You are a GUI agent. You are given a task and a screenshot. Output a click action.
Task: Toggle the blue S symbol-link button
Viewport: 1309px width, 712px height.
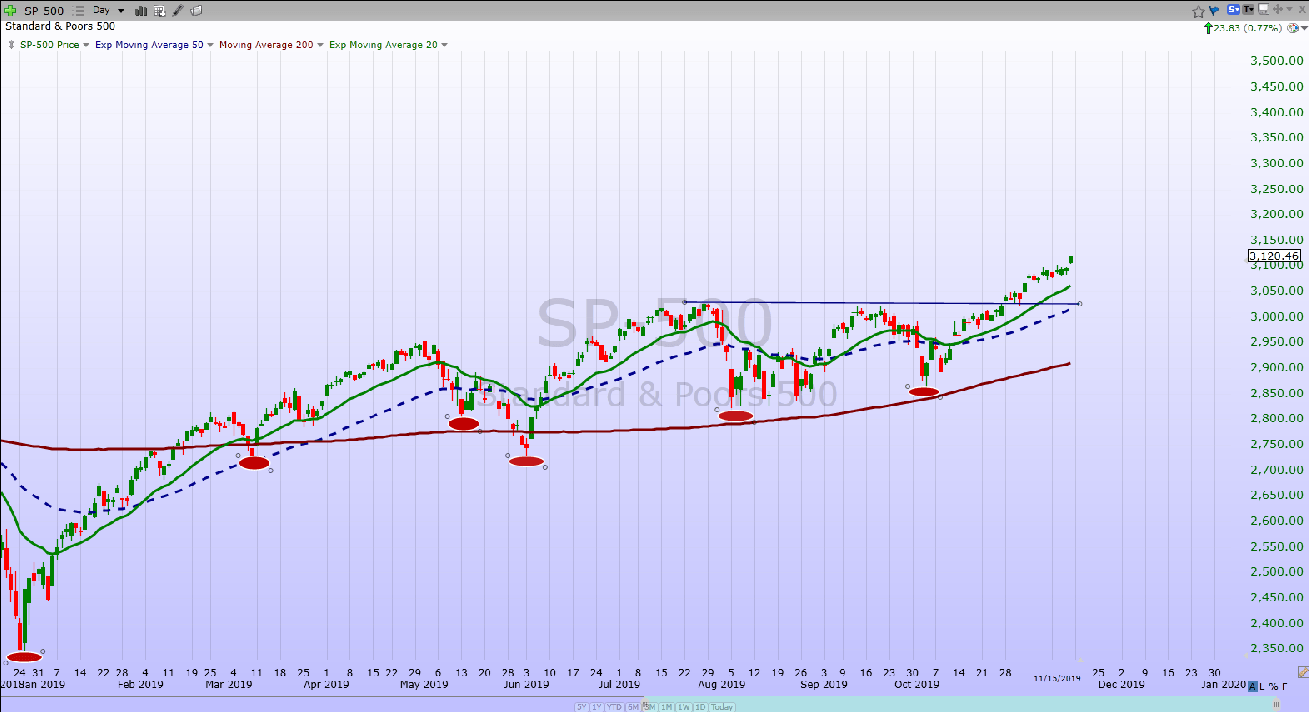tap(1232, 10)
